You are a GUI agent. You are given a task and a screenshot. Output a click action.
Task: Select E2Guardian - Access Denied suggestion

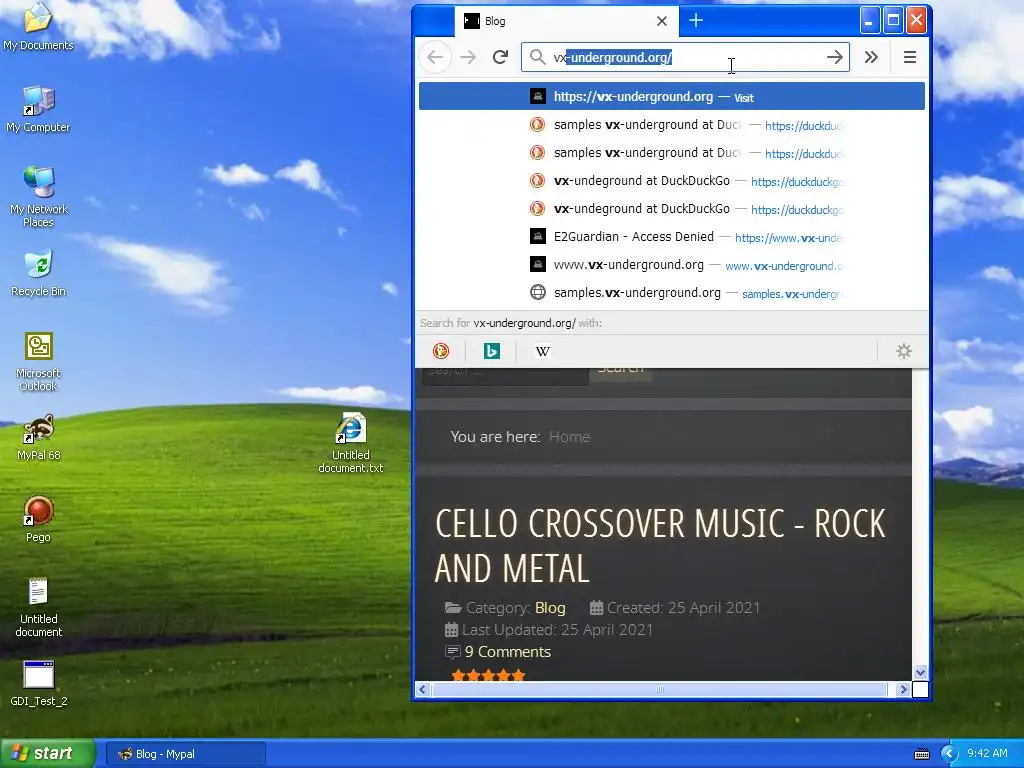click(x=671, y=237)
